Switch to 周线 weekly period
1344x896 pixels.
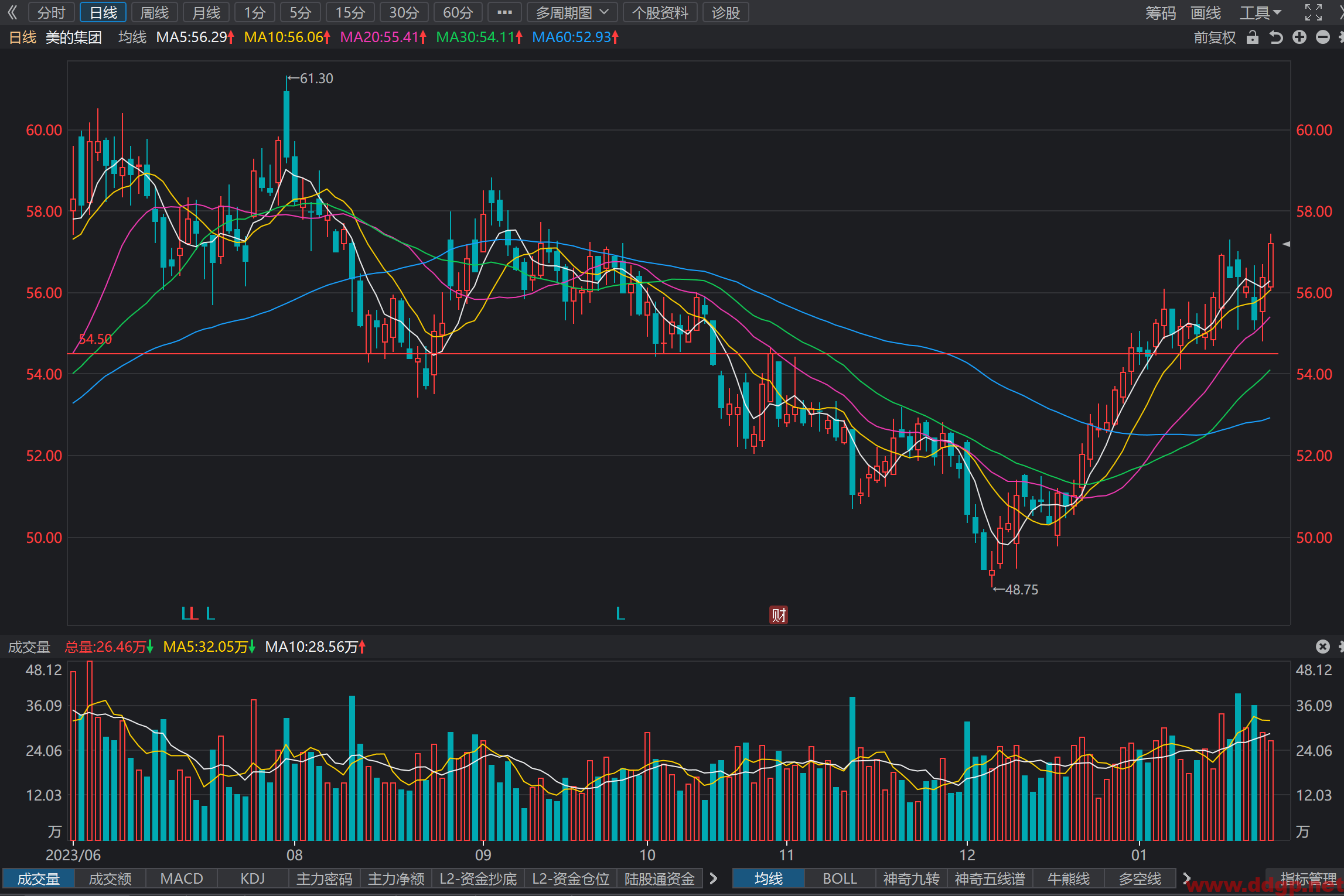coord(155,12)
